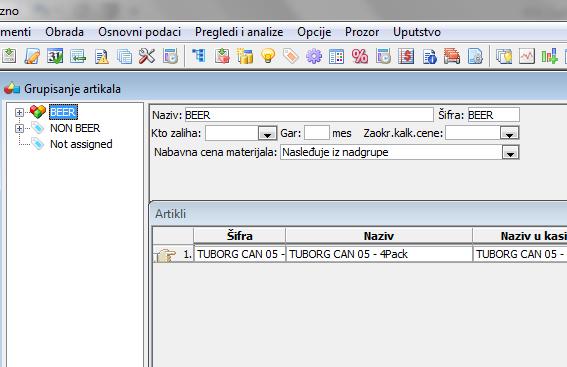Select the Šifra cell of row 1
Image resolution: width=567 pixels, height=367 pixels.
point(239,254)
